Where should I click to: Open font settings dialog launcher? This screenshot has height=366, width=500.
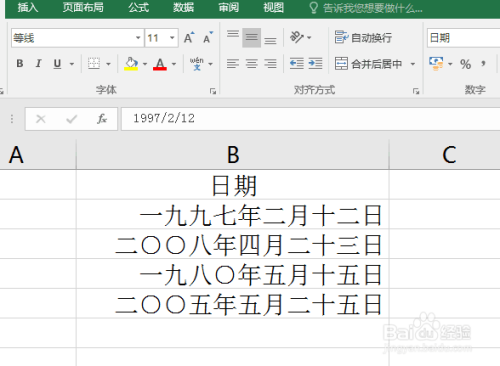tap(213, 91)
